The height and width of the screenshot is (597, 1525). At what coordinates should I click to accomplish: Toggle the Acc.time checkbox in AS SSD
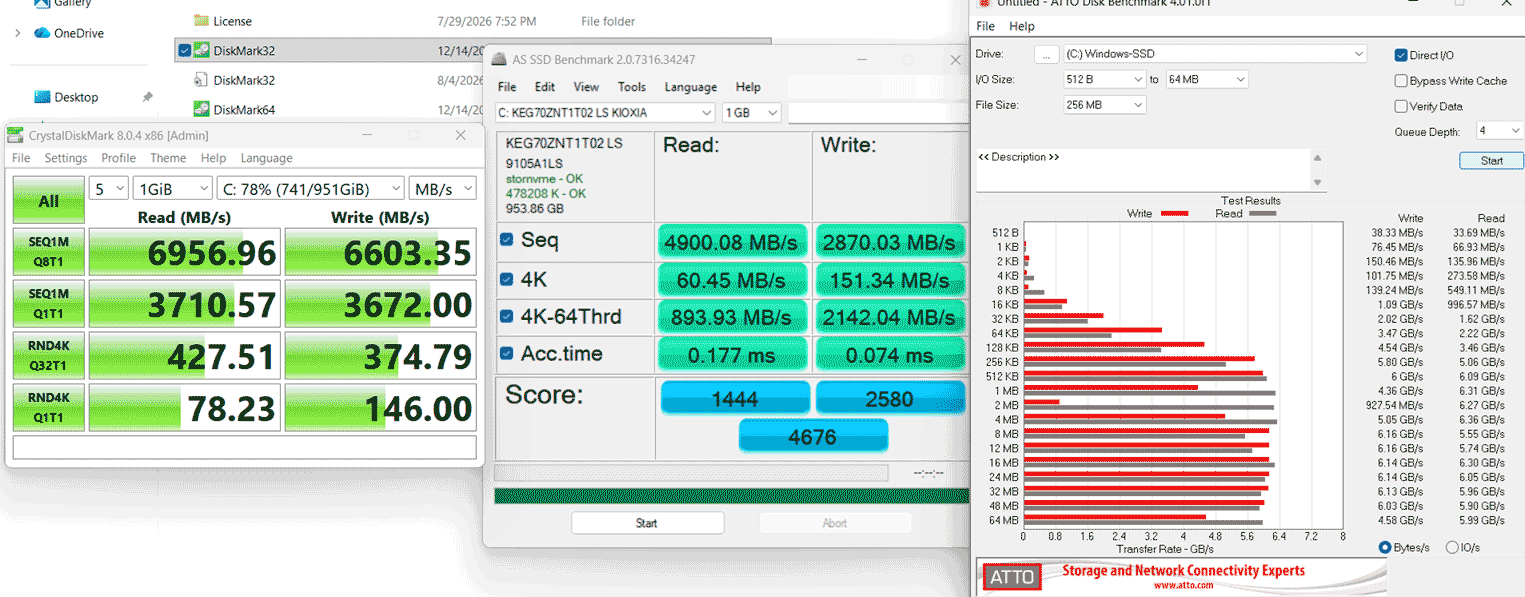(507, 354)
